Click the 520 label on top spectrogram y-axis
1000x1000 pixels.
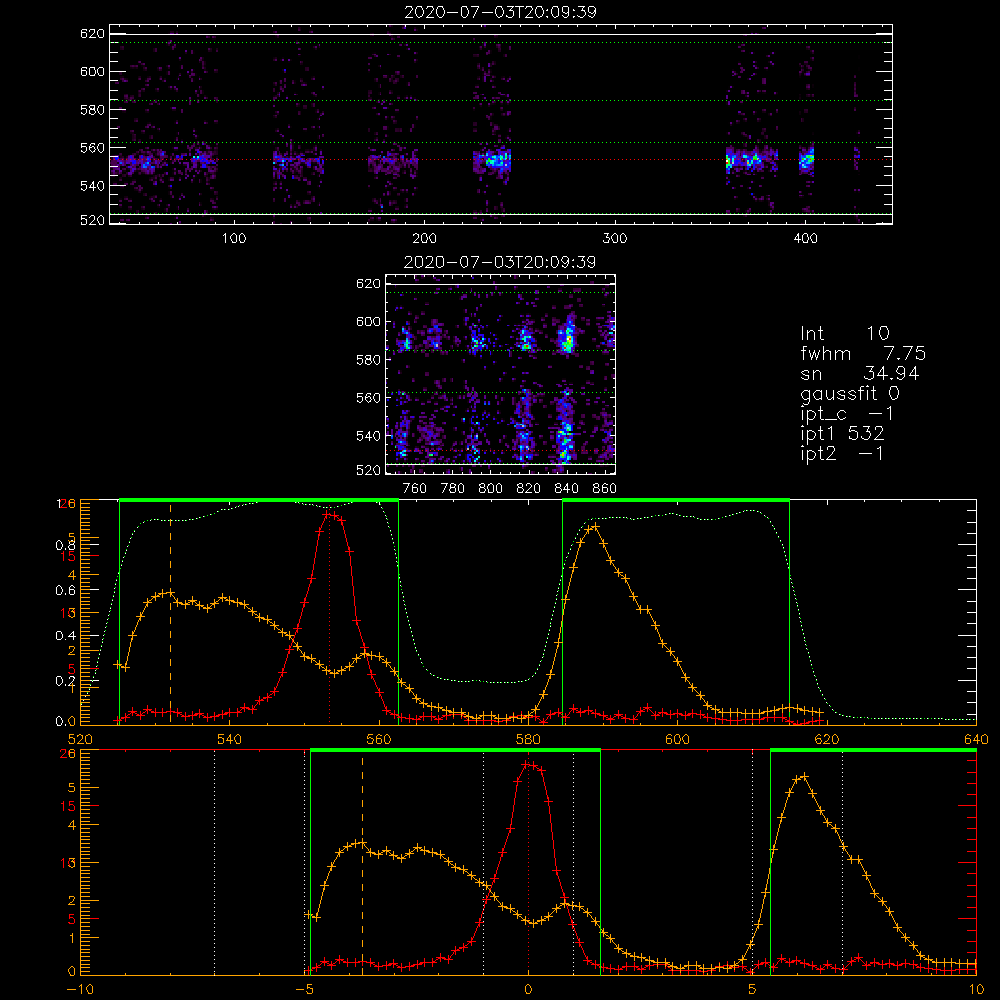click(92, 220)
